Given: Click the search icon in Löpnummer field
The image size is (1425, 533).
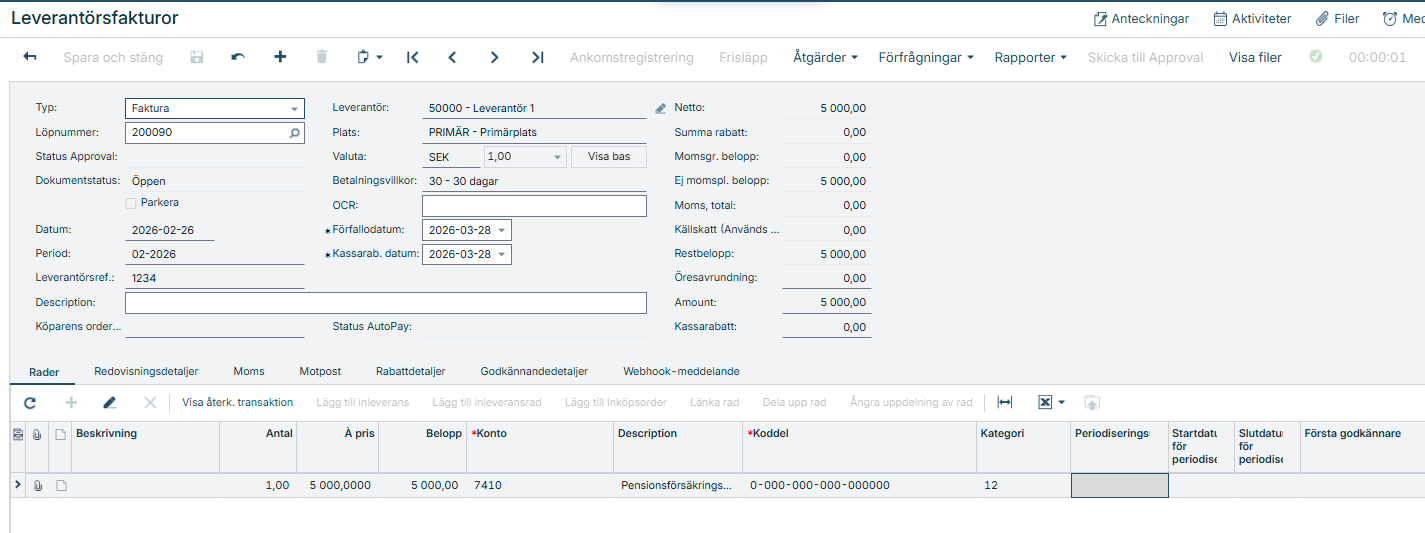Looking at the screenshot, I should (294, 132).
